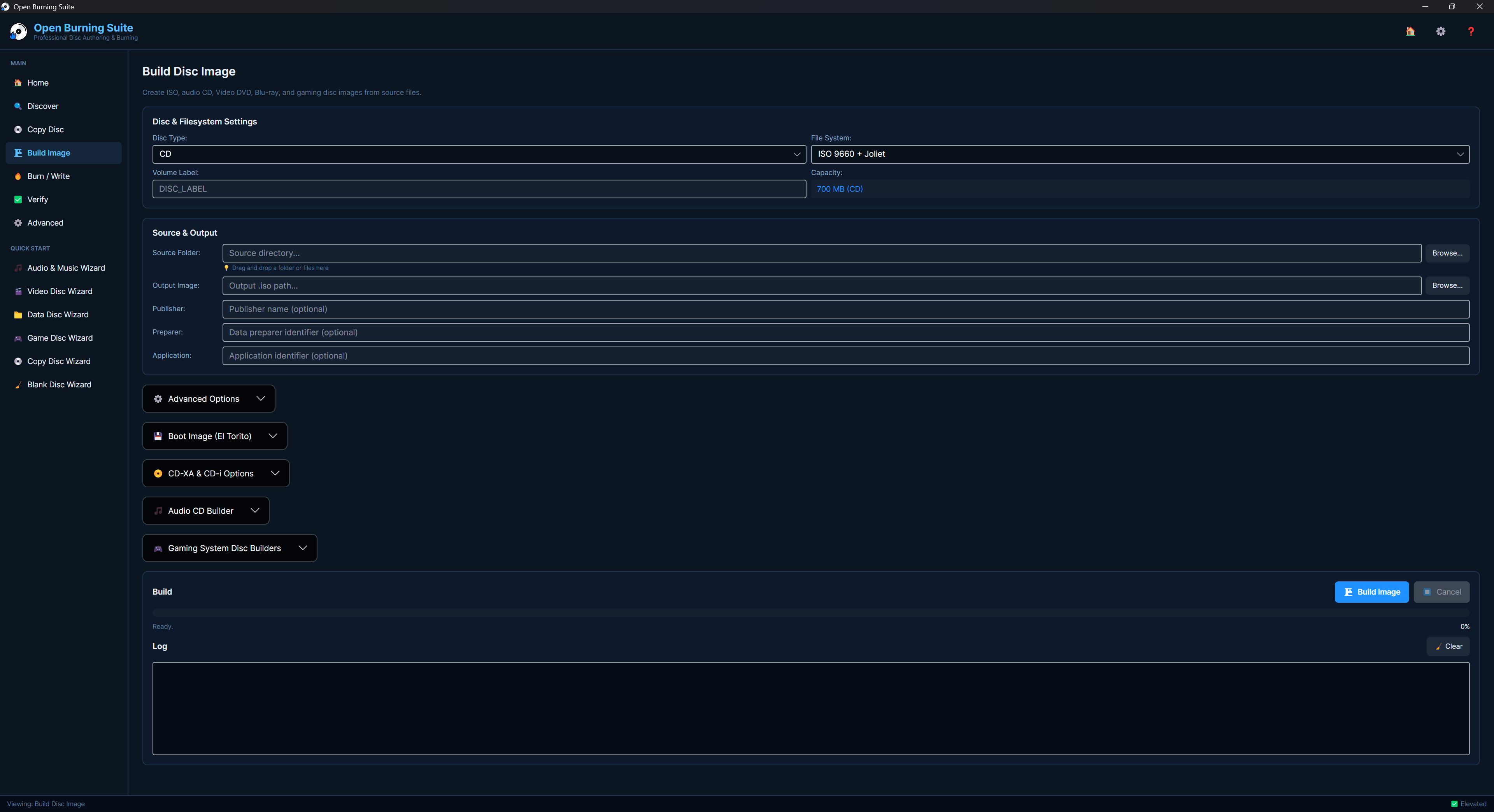
Task: Switch to Burn / Write section
Action: coord(64,176)
